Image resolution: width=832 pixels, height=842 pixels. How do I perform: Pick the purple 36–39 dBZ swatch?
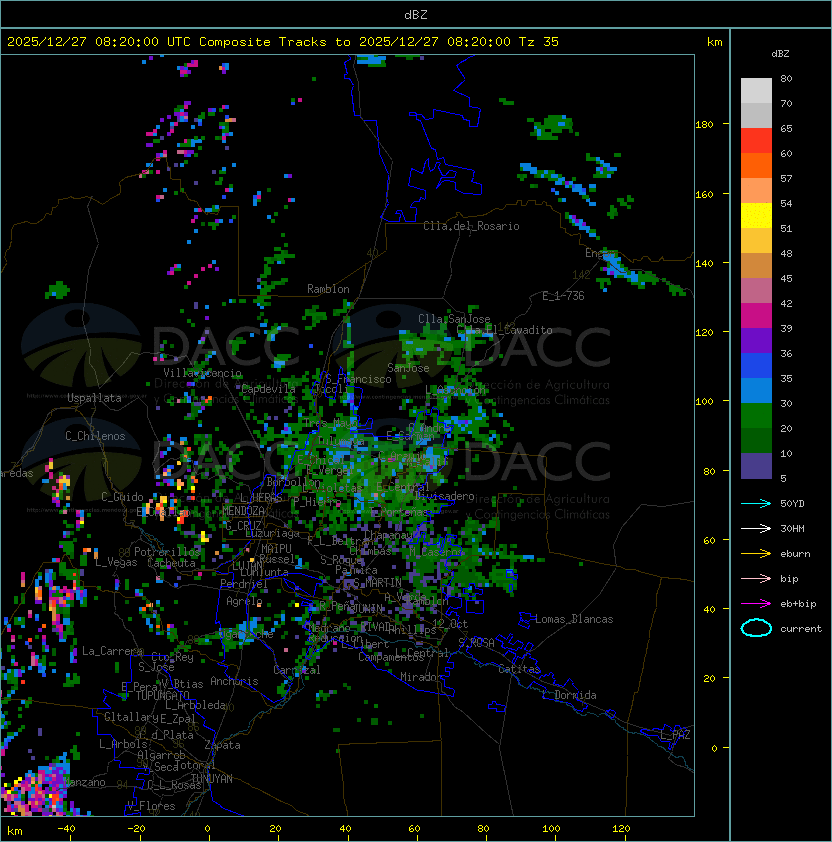click(756, 341)
